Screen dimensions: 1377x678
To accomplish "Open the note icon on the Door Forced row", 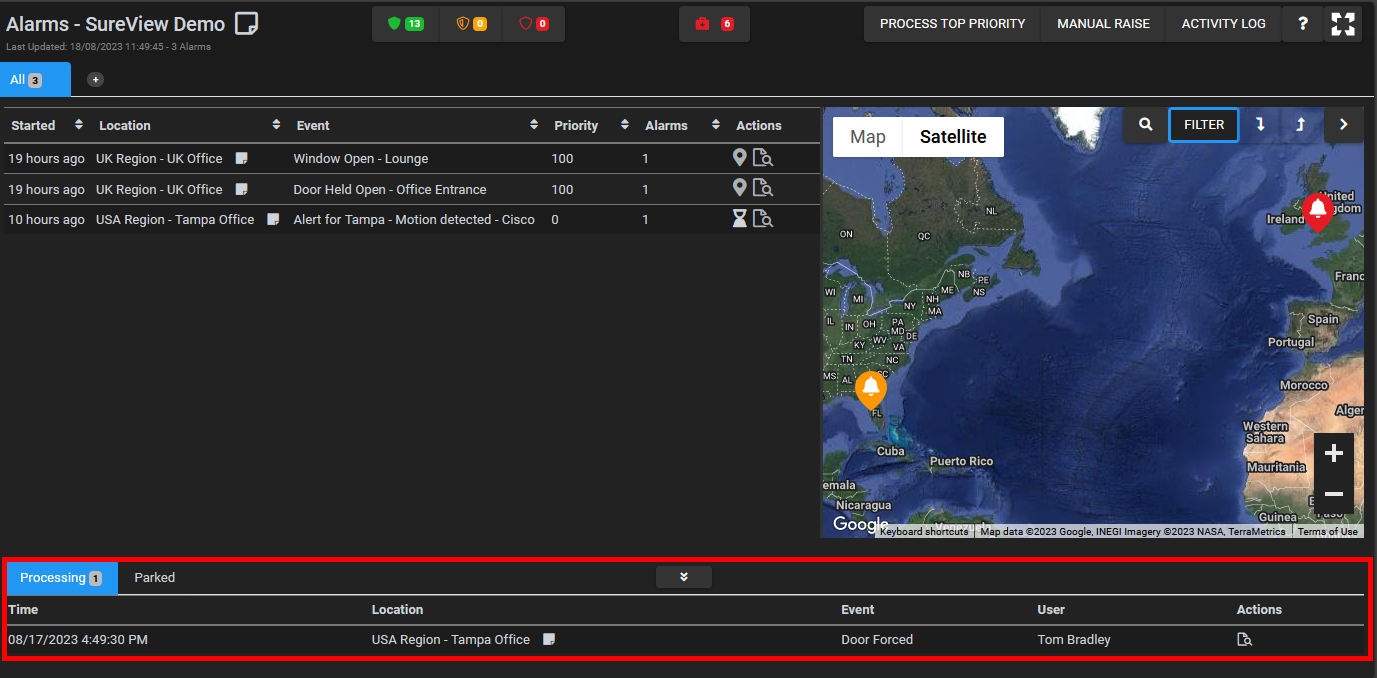I will click(549, 639).
